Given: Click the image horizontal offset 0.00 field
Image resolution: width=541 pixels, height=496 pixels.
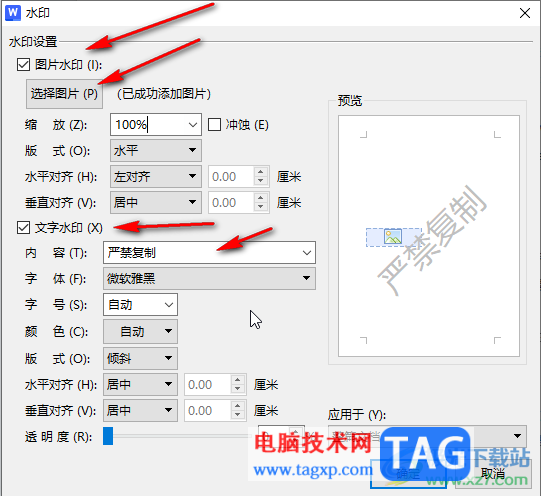Looking at the screenshot, I should pyautogui.click(x=231, y=177).
